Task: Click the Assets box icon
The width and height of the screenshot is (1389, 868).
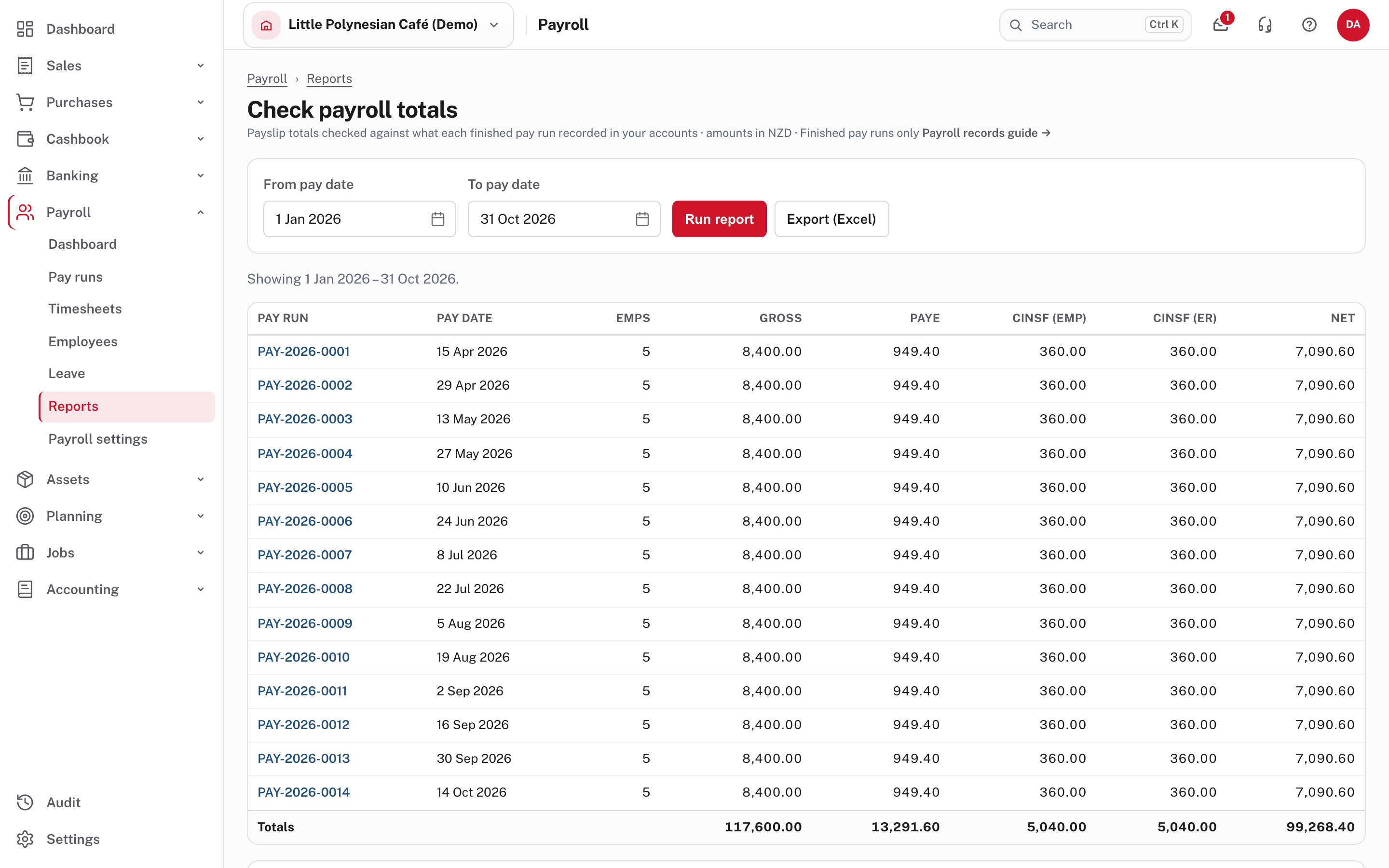Action: coord(25,479)
